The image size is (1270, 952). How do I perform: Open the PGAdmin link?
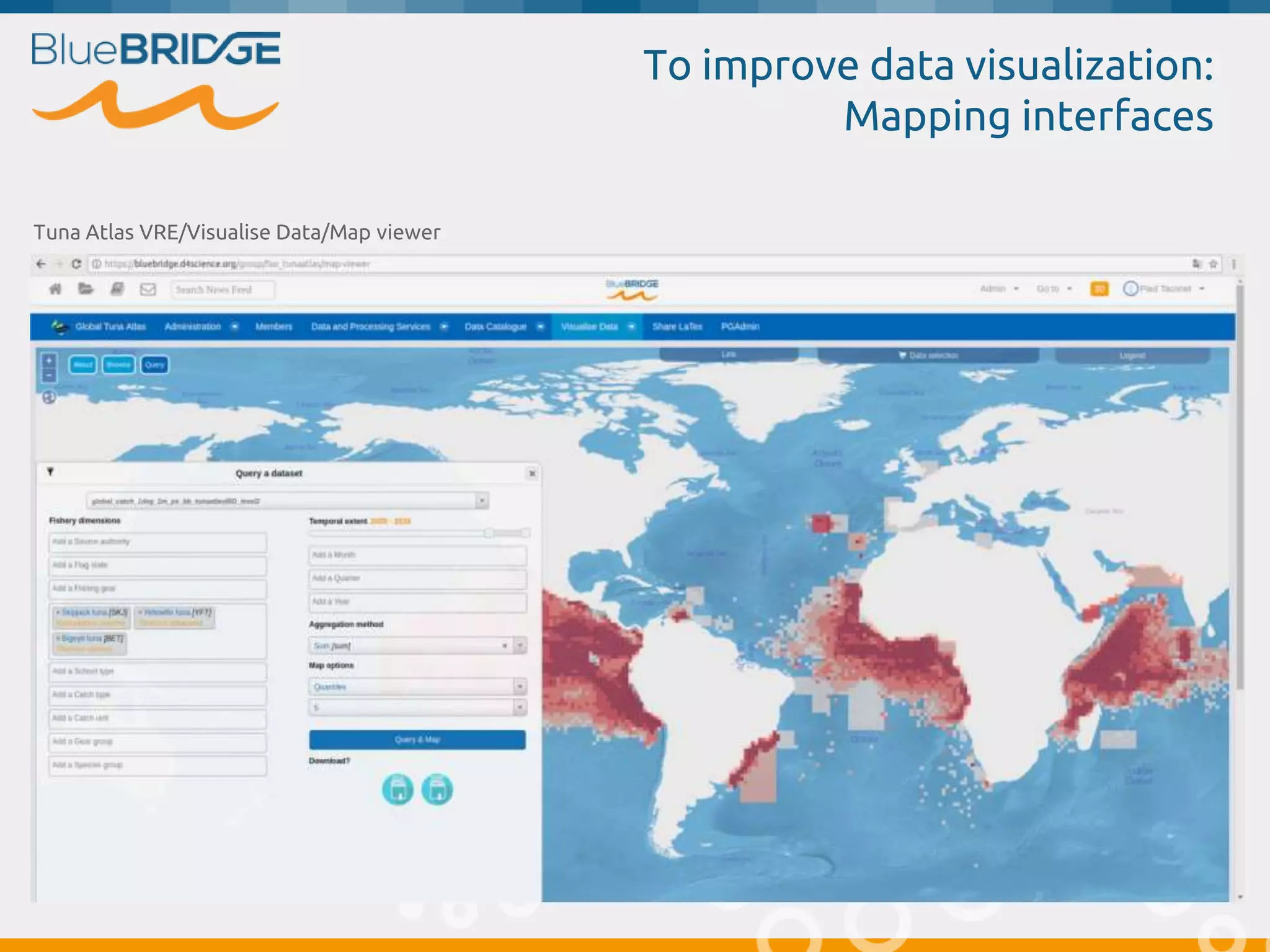point(740,327)
